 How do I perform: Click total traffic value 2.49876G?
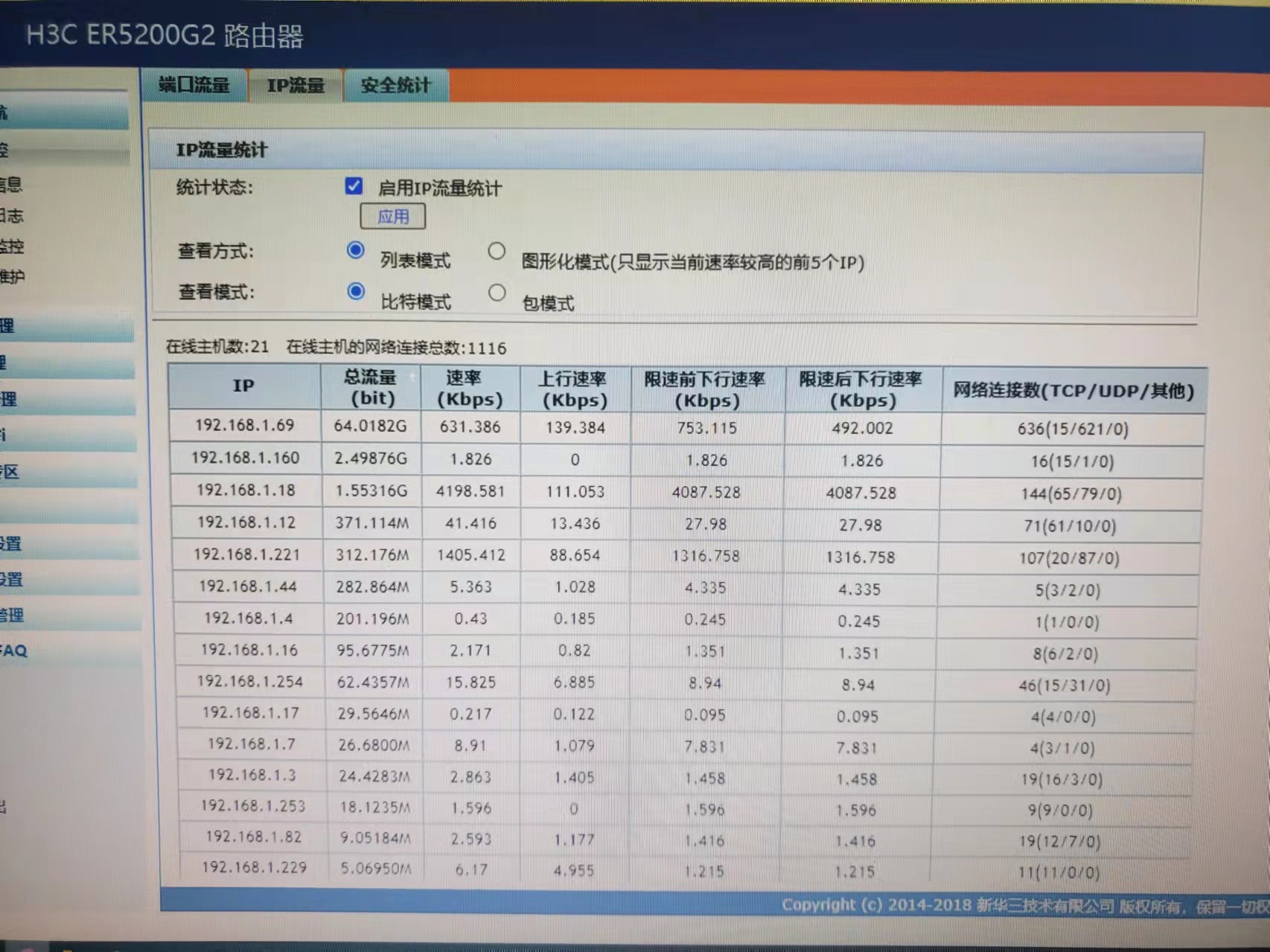pos(371,459)
